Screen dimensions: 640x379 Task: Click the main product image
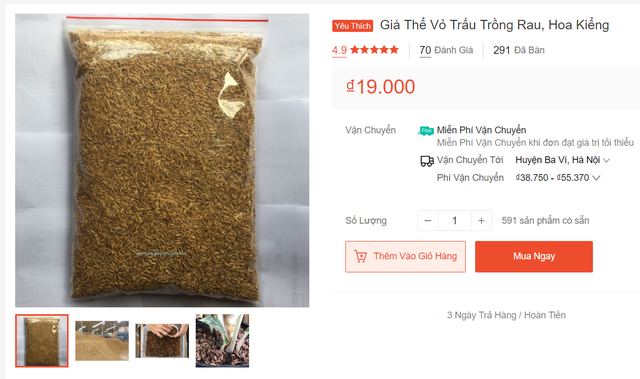[x=162, y=160]
